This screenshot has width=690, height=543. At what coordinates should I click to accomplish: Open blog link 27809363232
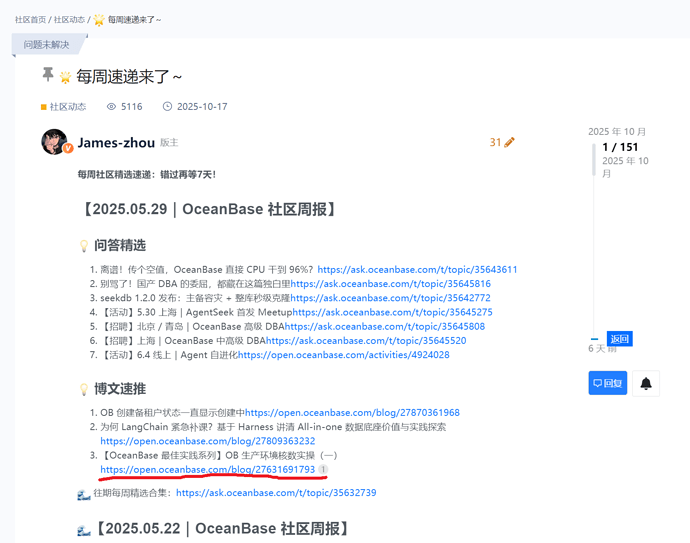(208, 441)
